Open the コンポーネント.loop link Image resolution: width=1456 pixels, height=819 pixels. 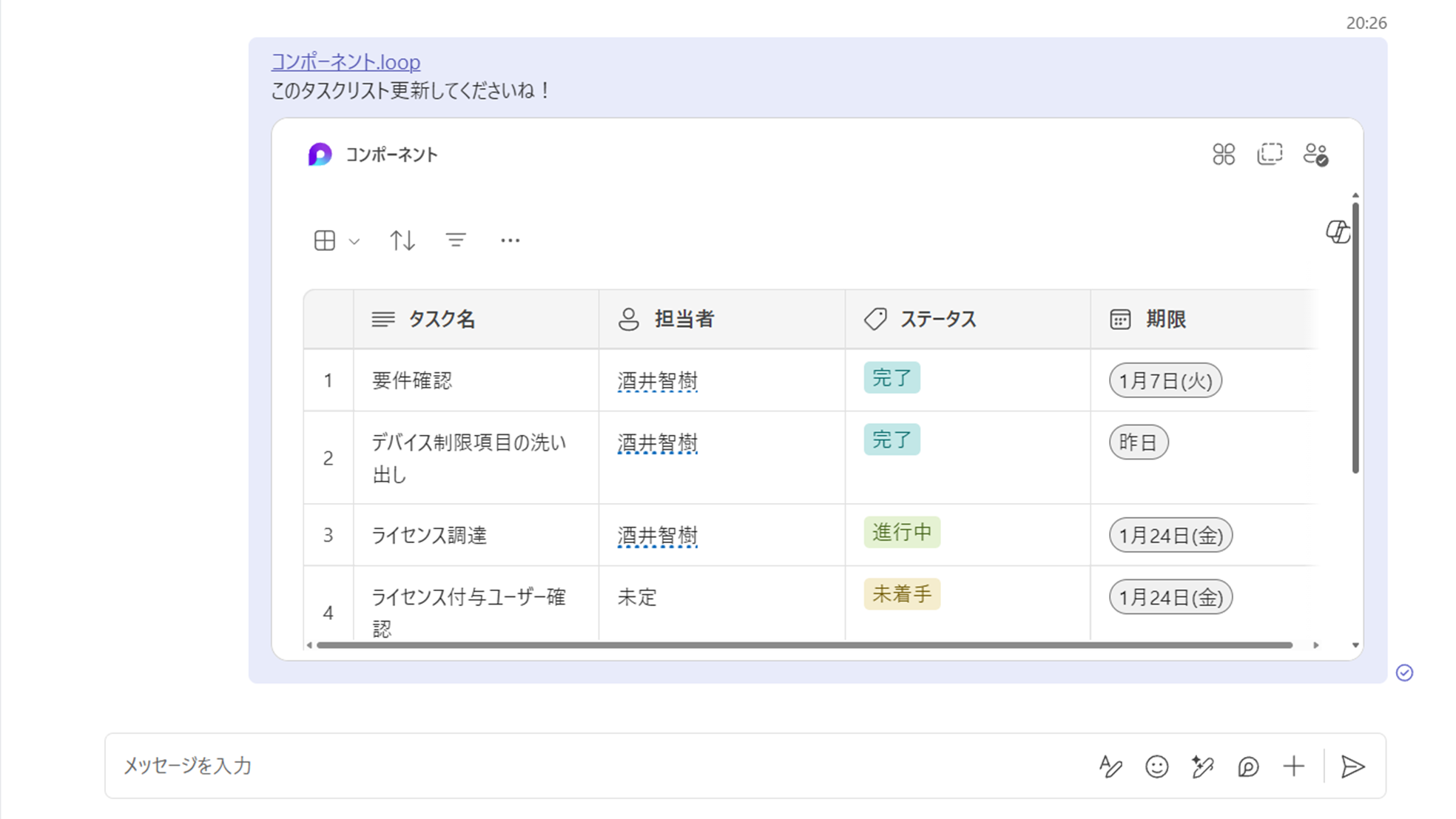click(346, 62)
